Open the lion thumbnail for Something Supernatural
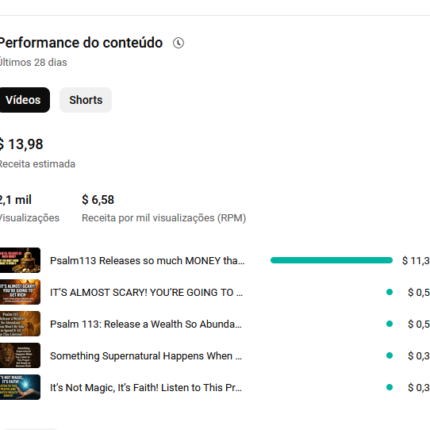The image size is (430, 430). 20,355
